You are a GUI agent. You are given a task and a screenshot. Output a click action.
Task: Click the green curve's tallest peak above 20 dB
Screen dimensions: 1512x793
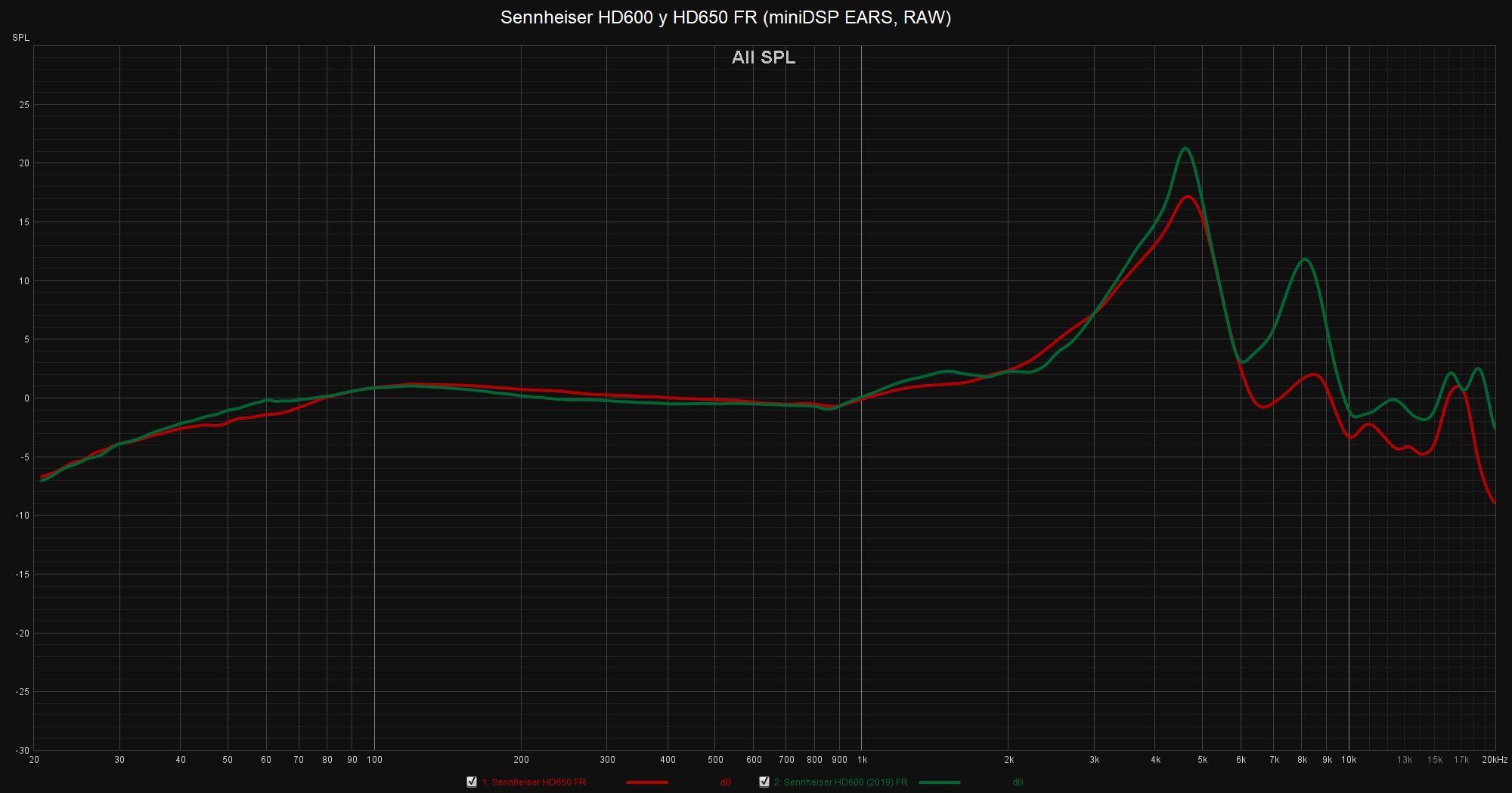pyautogui.click(x=1185, y=149)
